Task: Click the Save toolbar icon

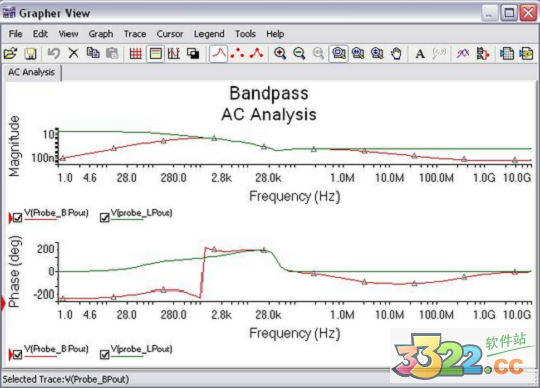Action: [x=30, y=54]
